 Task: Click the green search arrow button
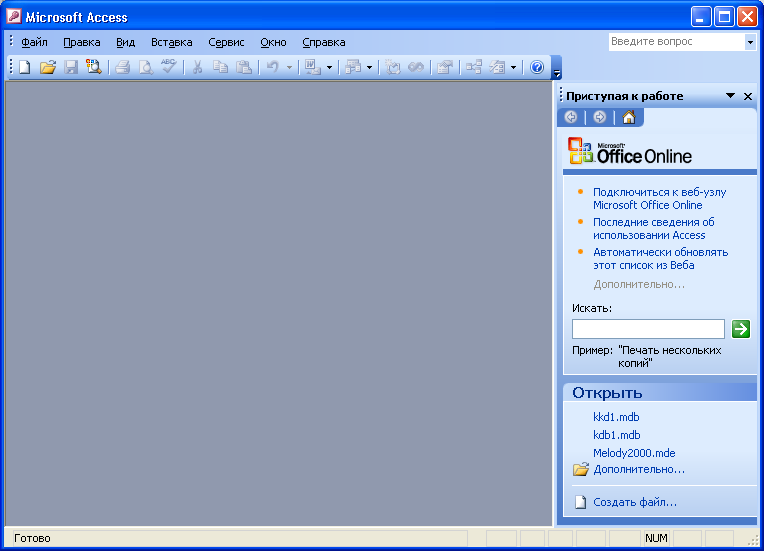click(741, 329)
